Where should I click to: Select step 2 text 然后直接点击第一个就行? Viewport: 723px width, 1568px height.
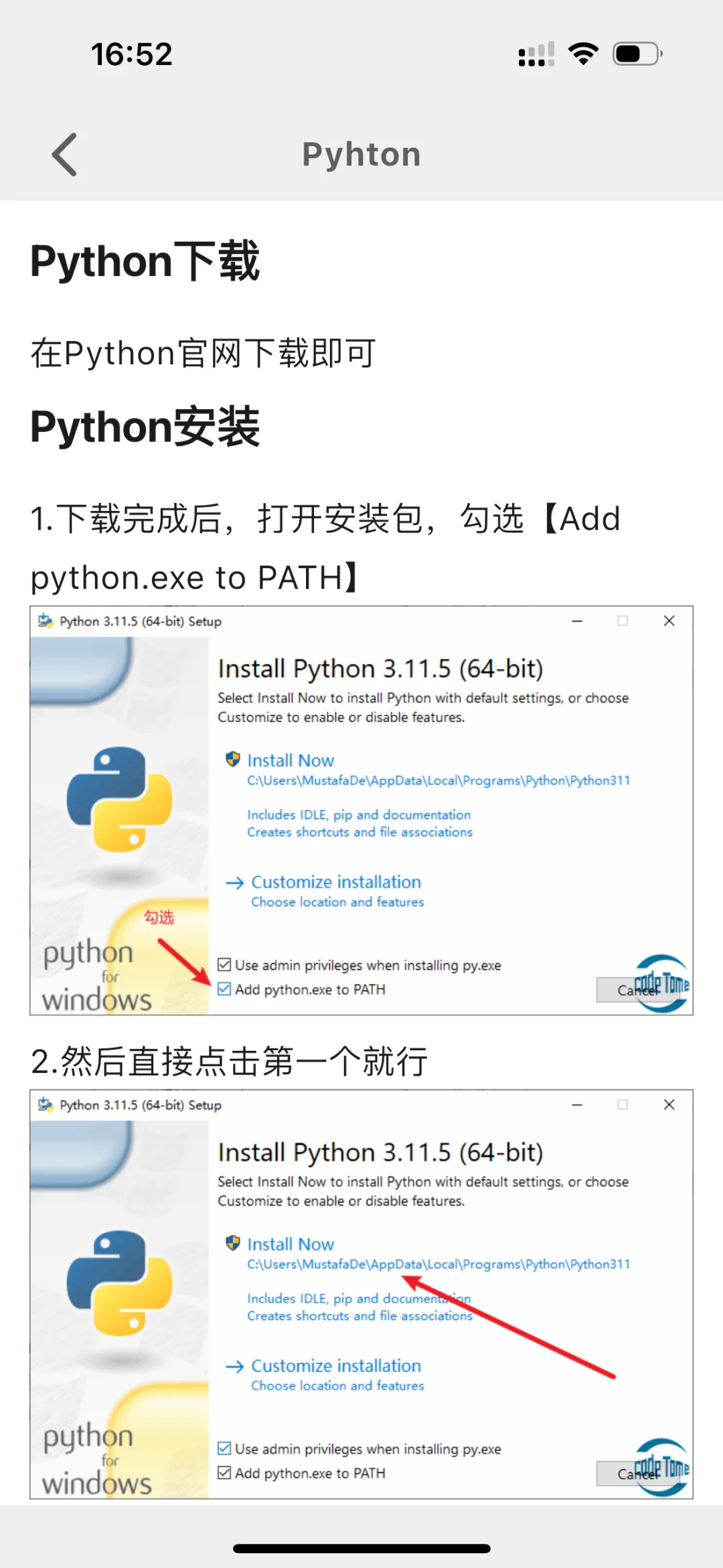(x=229, y=1062)
